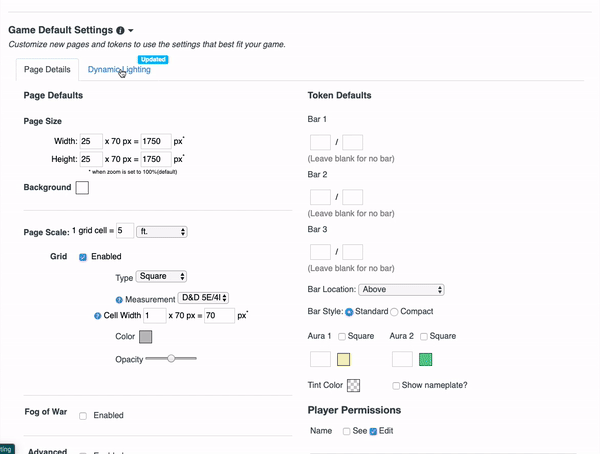Select the Page Details tab

47,70
